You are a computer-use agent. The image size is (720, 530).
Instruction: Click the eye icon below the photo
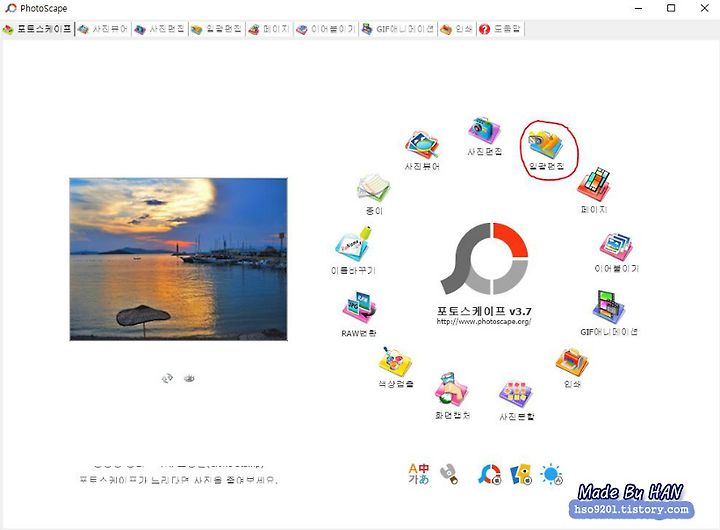coord(189,378)
